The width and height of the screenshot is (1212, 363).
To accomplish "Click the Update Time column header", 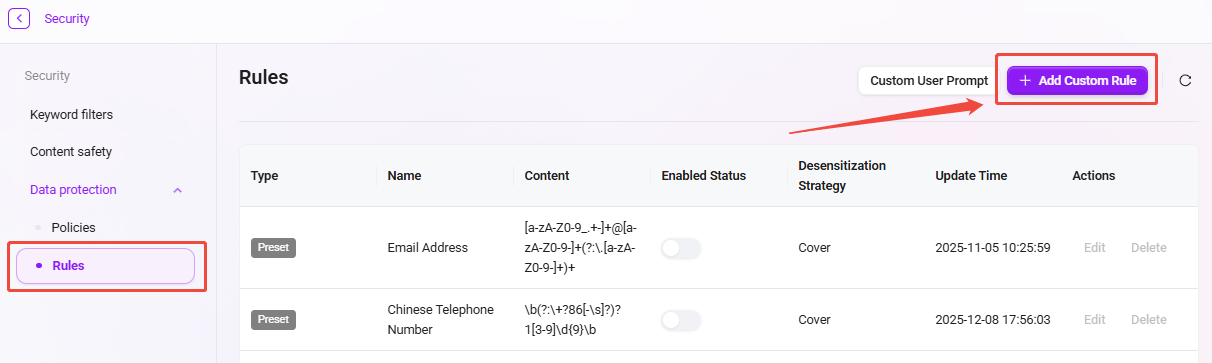I will 971,176.
